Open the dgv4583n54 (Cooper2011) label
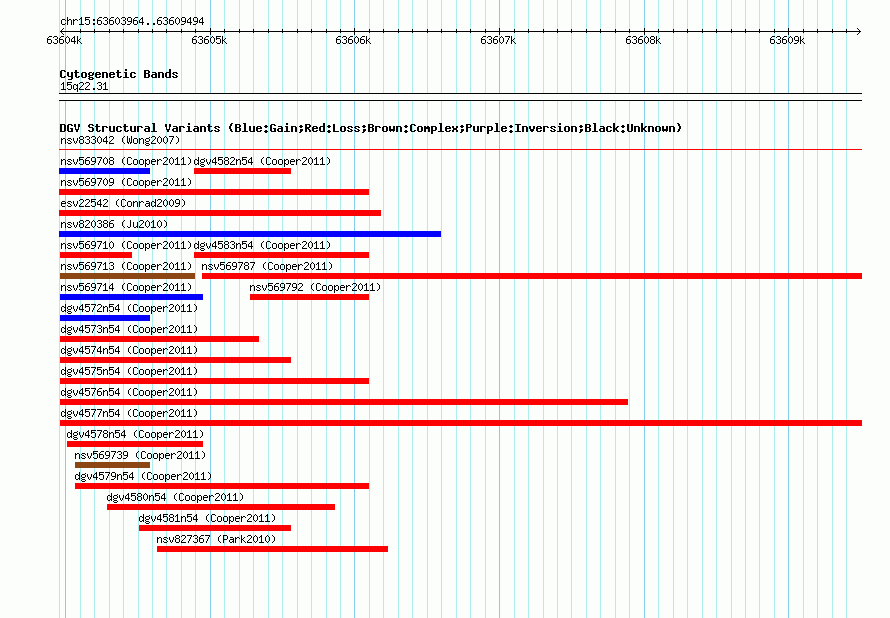Viewport: 890px width, 618px height. (x=262, y=245)
